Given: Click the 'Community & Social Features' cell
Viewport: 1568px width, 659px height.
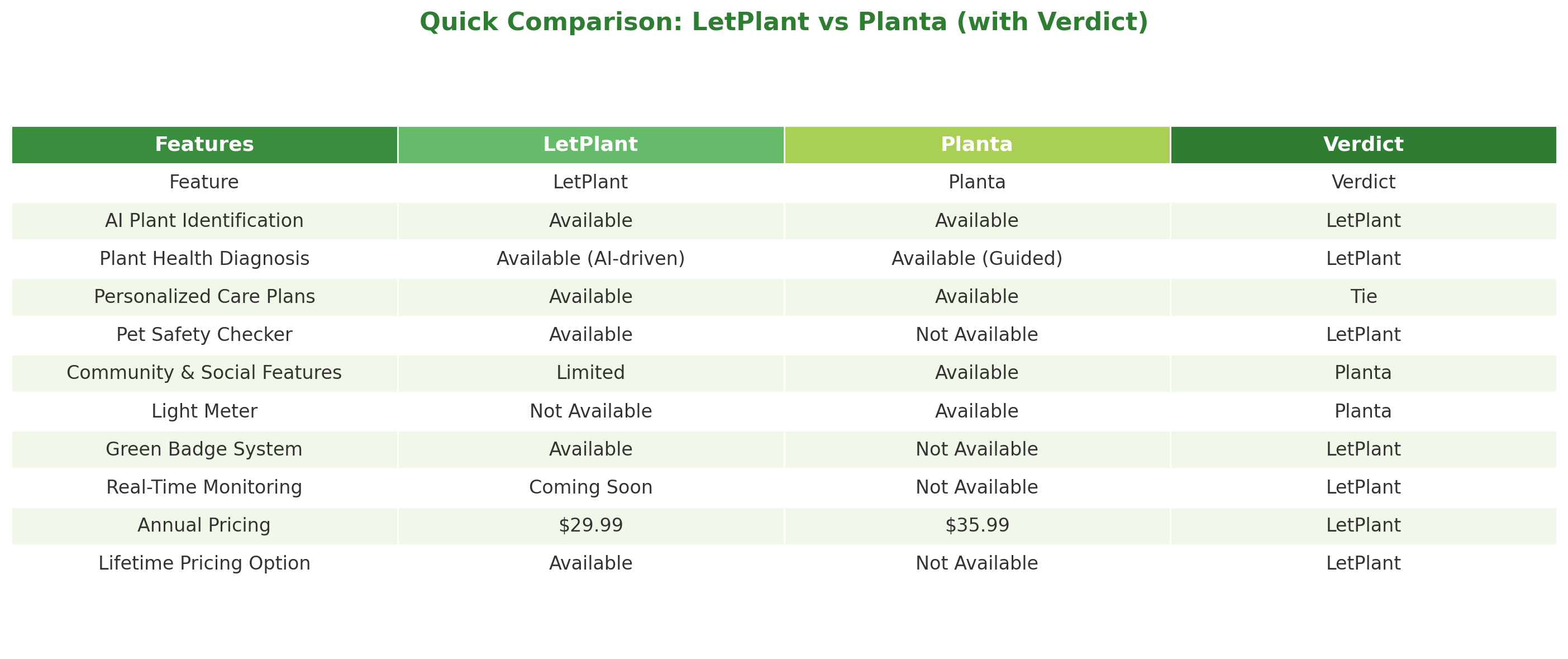Looking at the screenshot, I should [x=204, y=373].
